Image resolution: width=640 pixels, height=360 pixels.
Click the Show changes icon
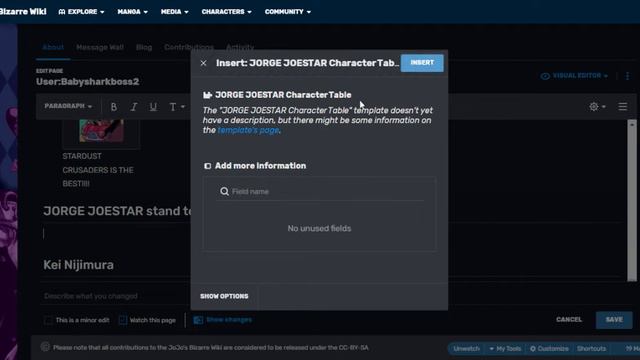198,320
